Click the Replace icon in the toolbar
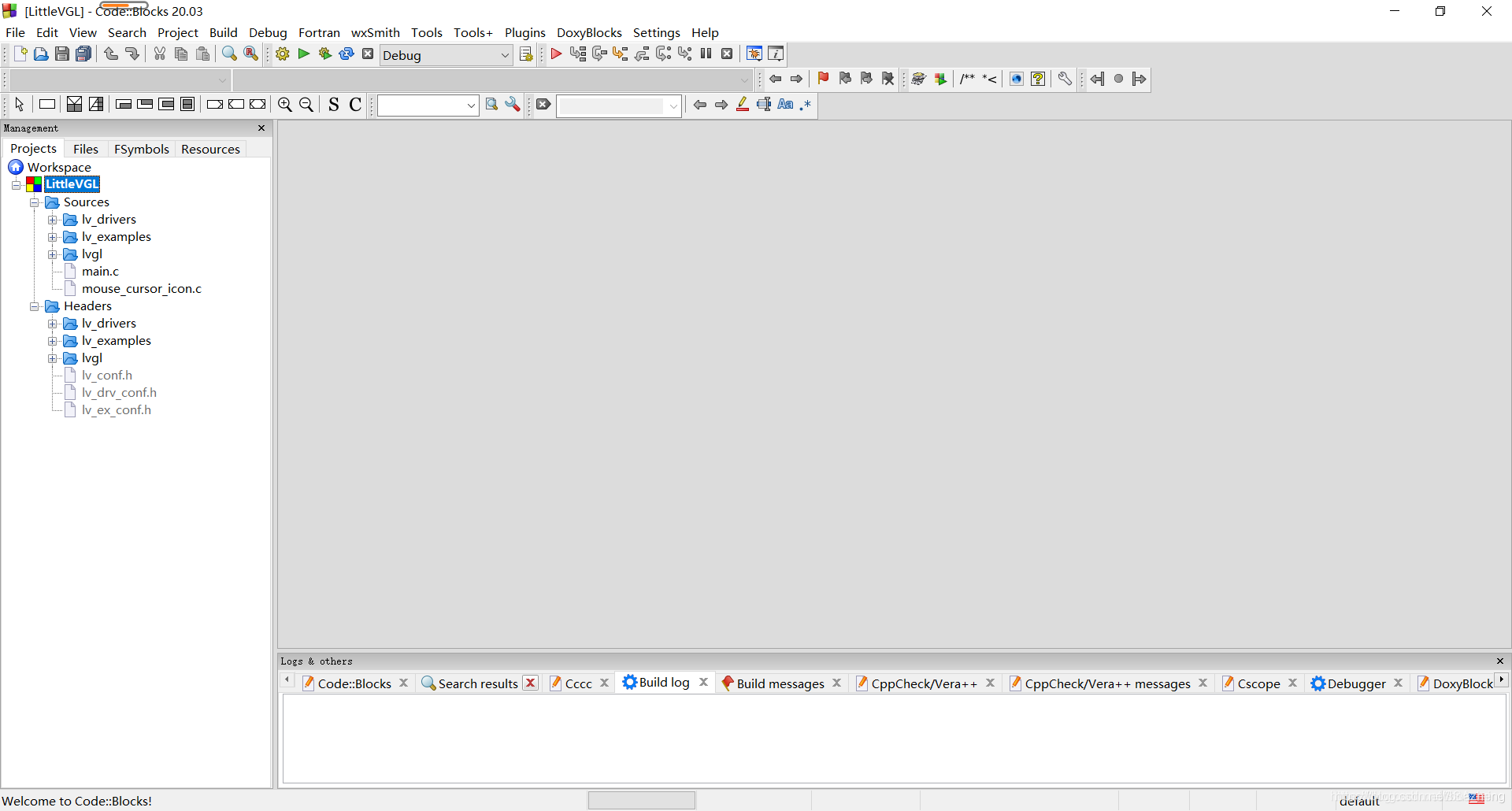 (251, 54)
